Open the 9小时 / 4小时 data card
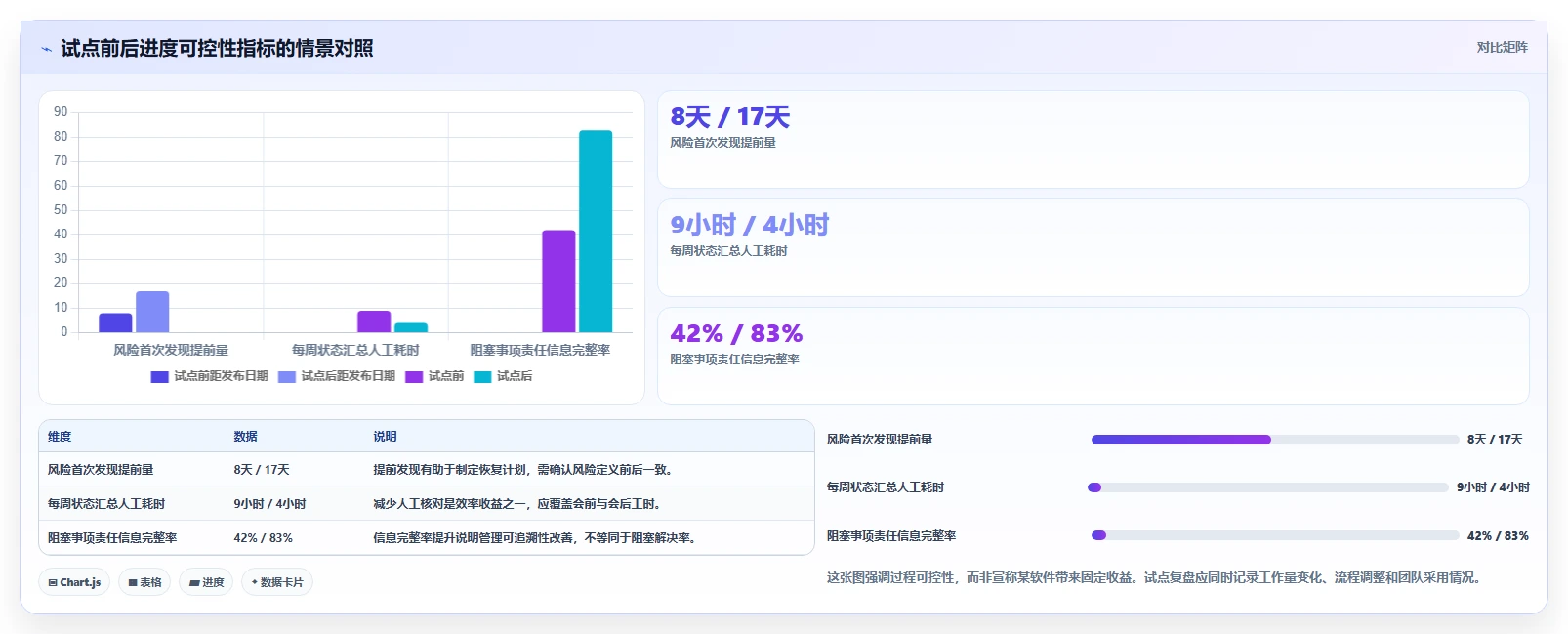This screenshot has width=1568, height=634. 1093,248
